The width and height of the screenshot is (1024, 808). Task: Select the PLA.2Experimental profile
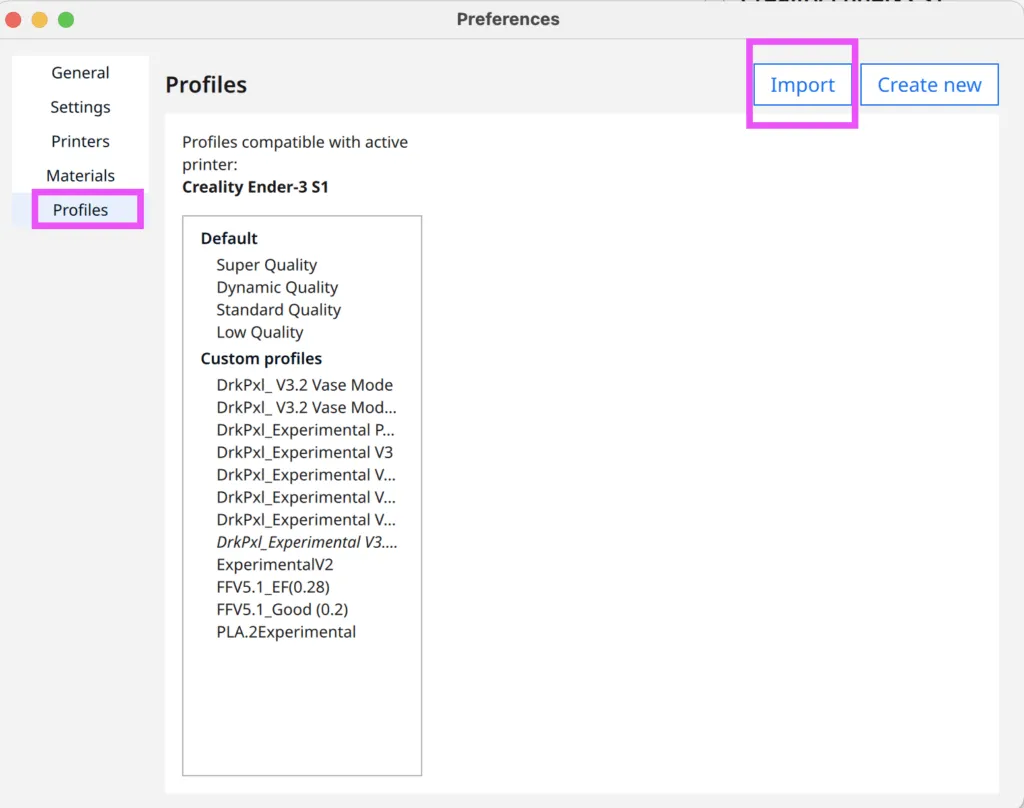click(286, 632)
